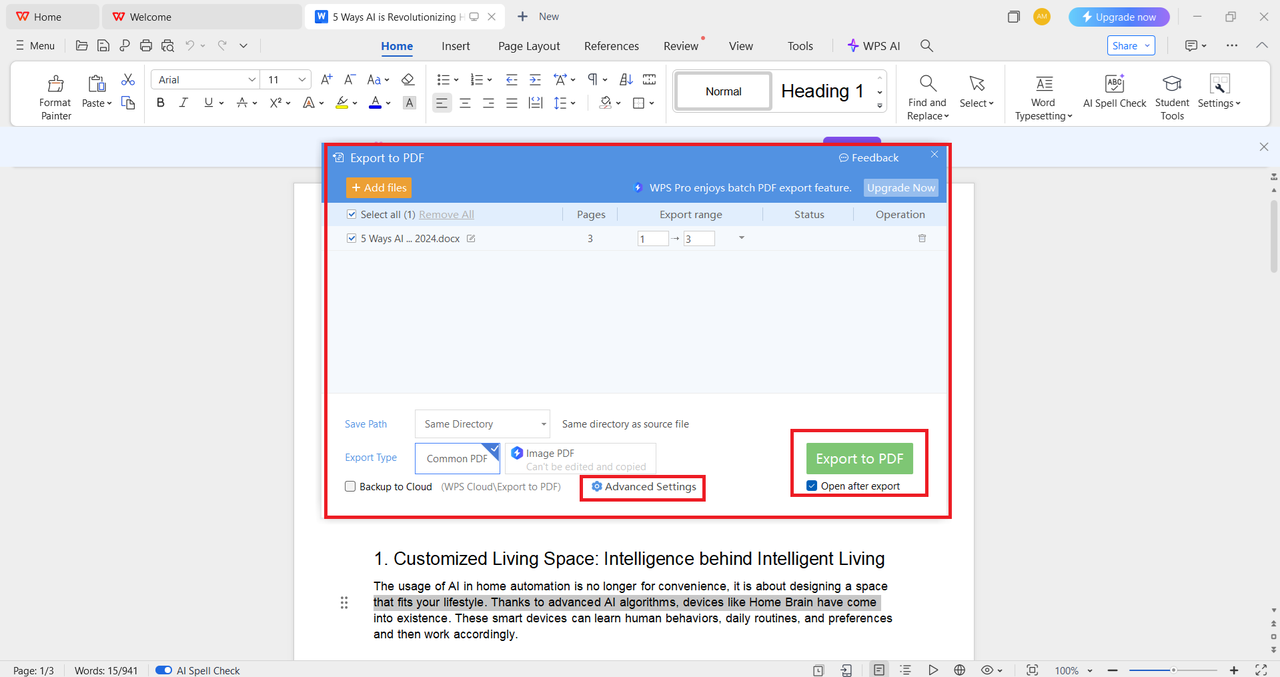1280x677 pixels.
Task: Click the Web Layout globe icon
Action: tap(960, 670)
